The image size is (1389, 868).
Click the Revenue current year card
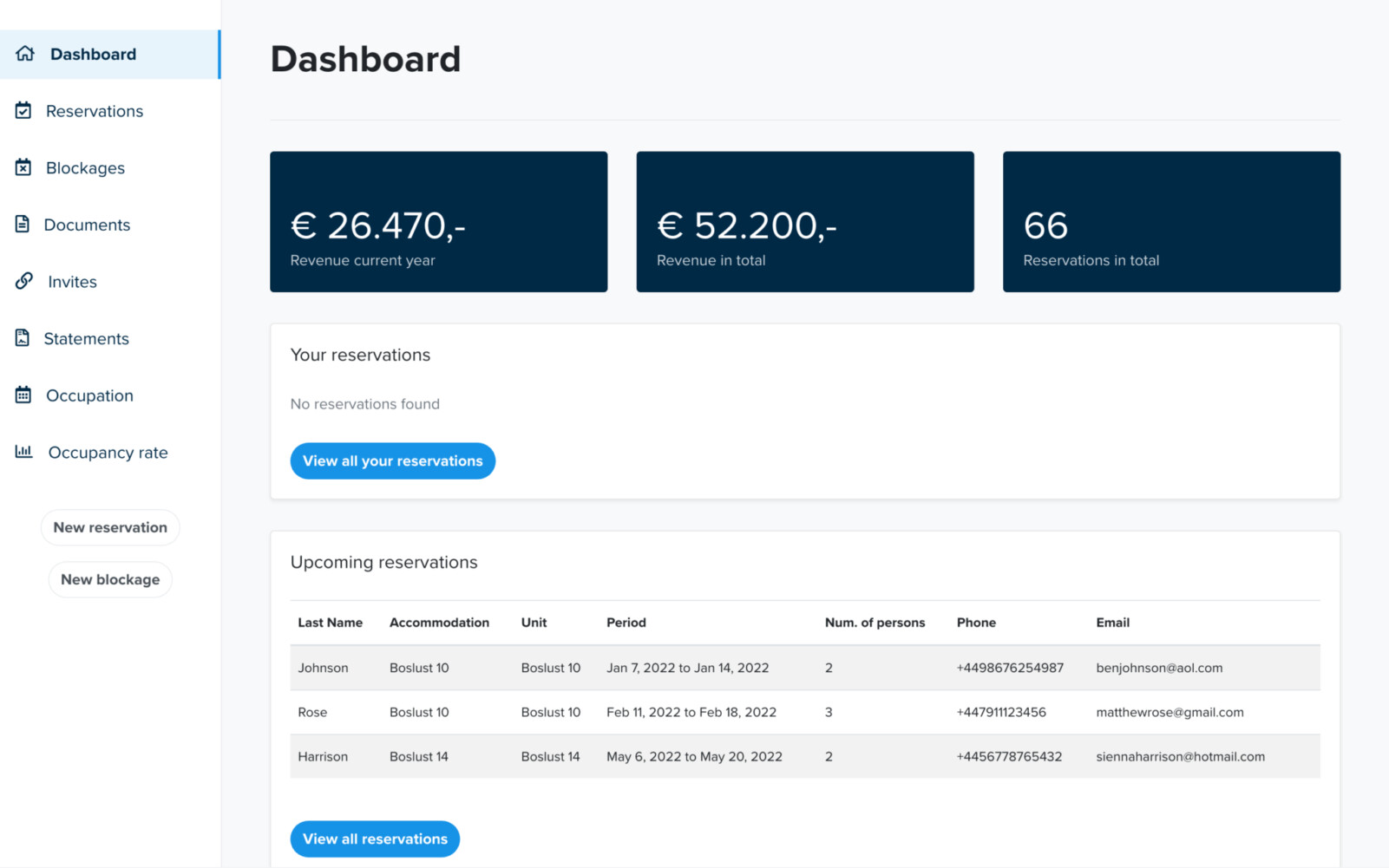(438, 222)
